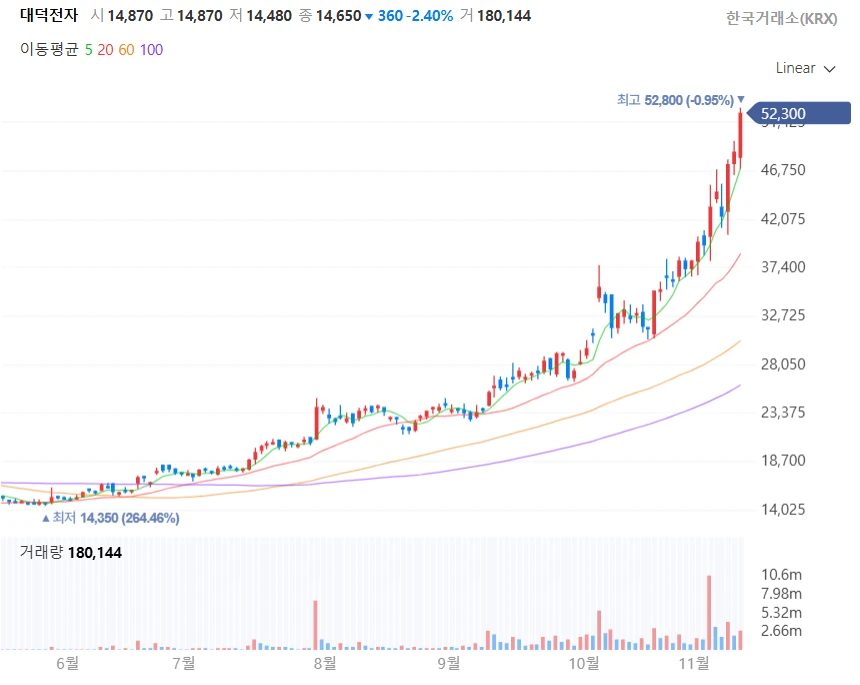Select the 10월 month label on the time axis

click(584, 662)
